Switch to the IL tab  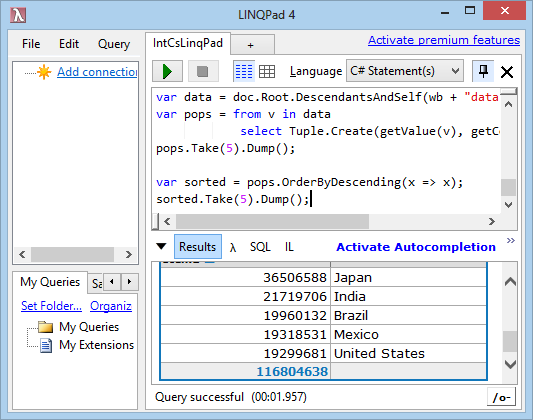point(289,247)
